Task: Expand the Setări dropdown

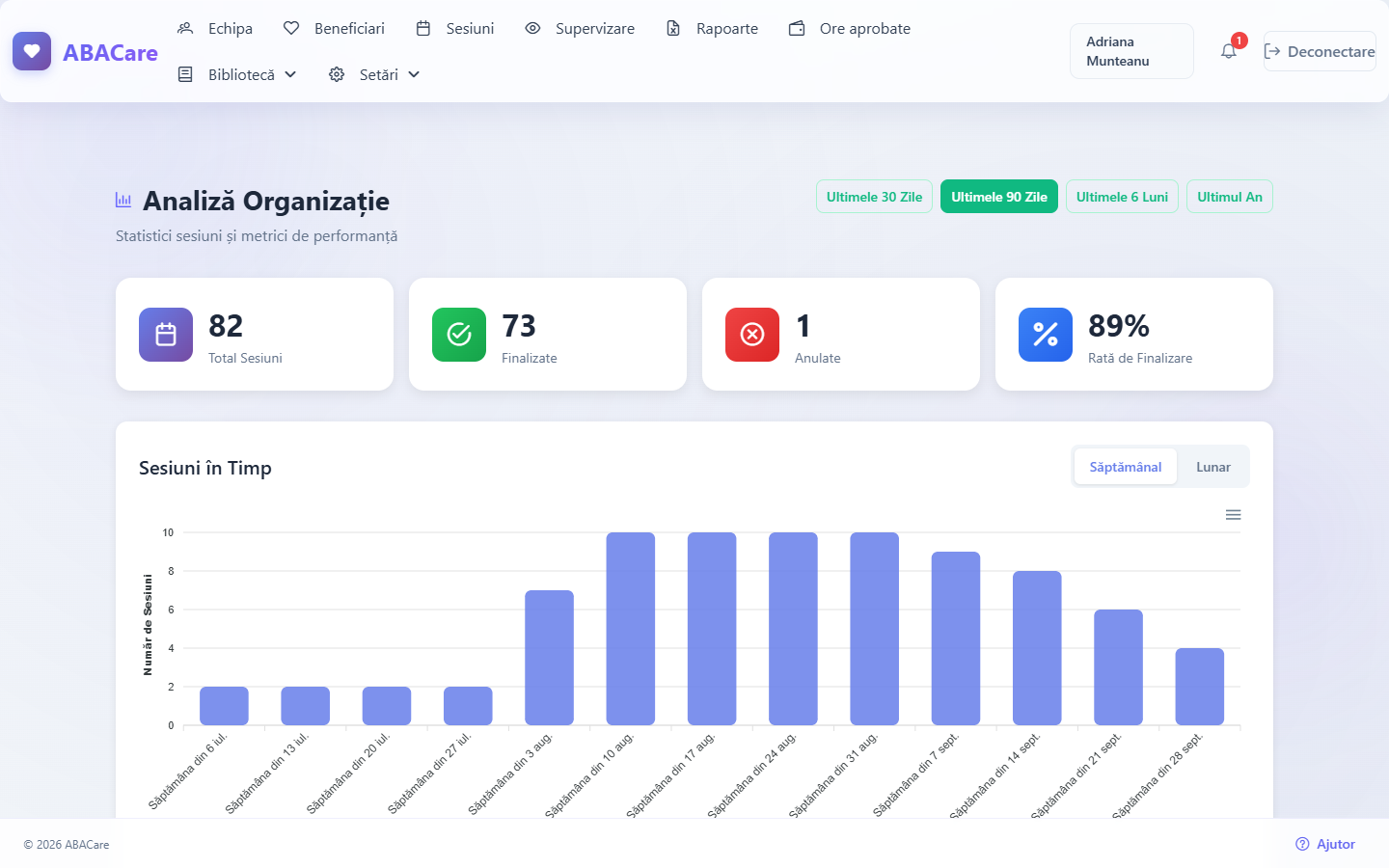Action: coord(374,74)
